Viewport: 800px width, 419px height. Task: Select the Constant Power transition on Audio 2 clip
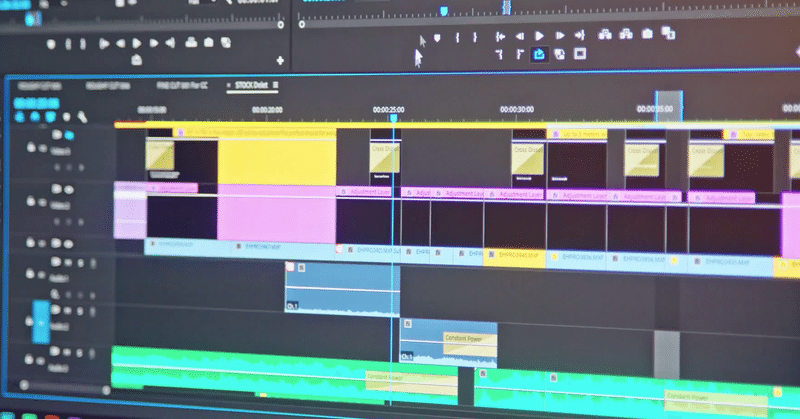[x=469, y=343]
